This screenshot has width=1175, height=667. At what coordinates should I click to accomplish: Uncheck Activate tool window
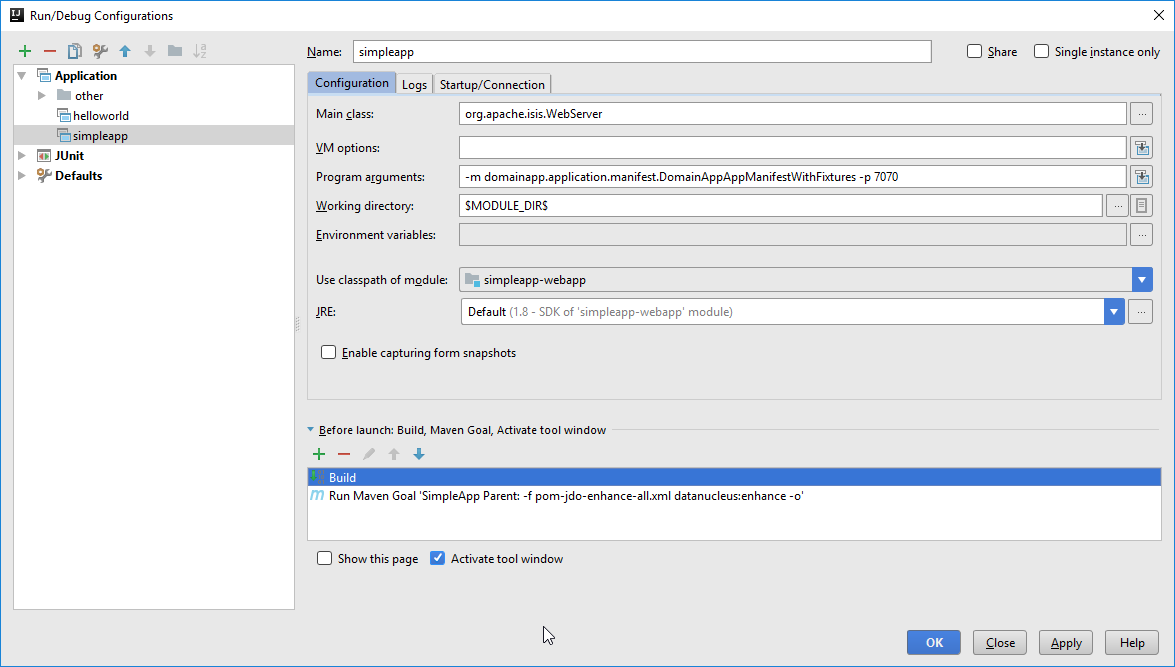437,559
